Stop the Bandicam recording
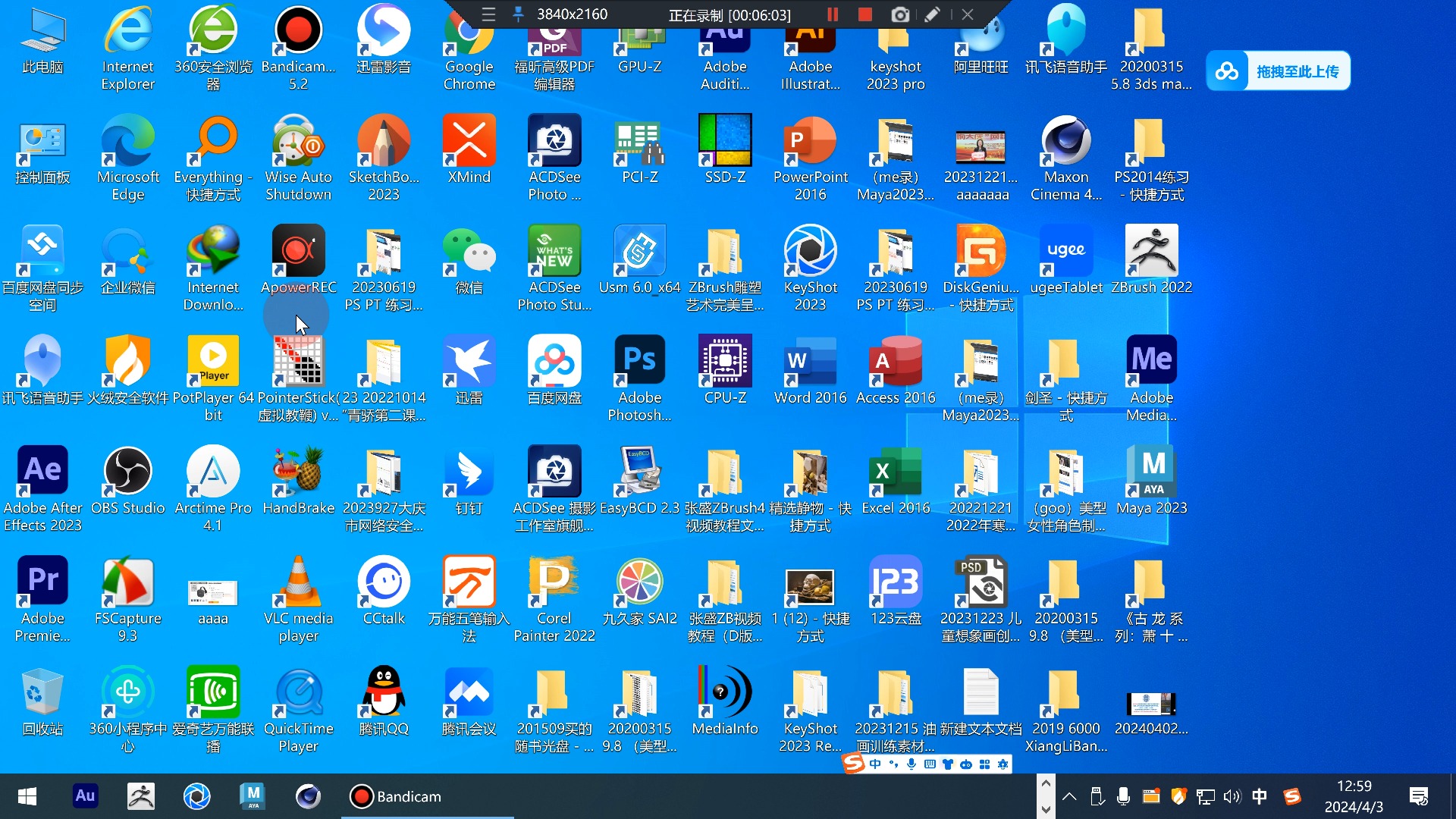The width and height of the screenshot is (1456, 819). click(x=864, y=14)
